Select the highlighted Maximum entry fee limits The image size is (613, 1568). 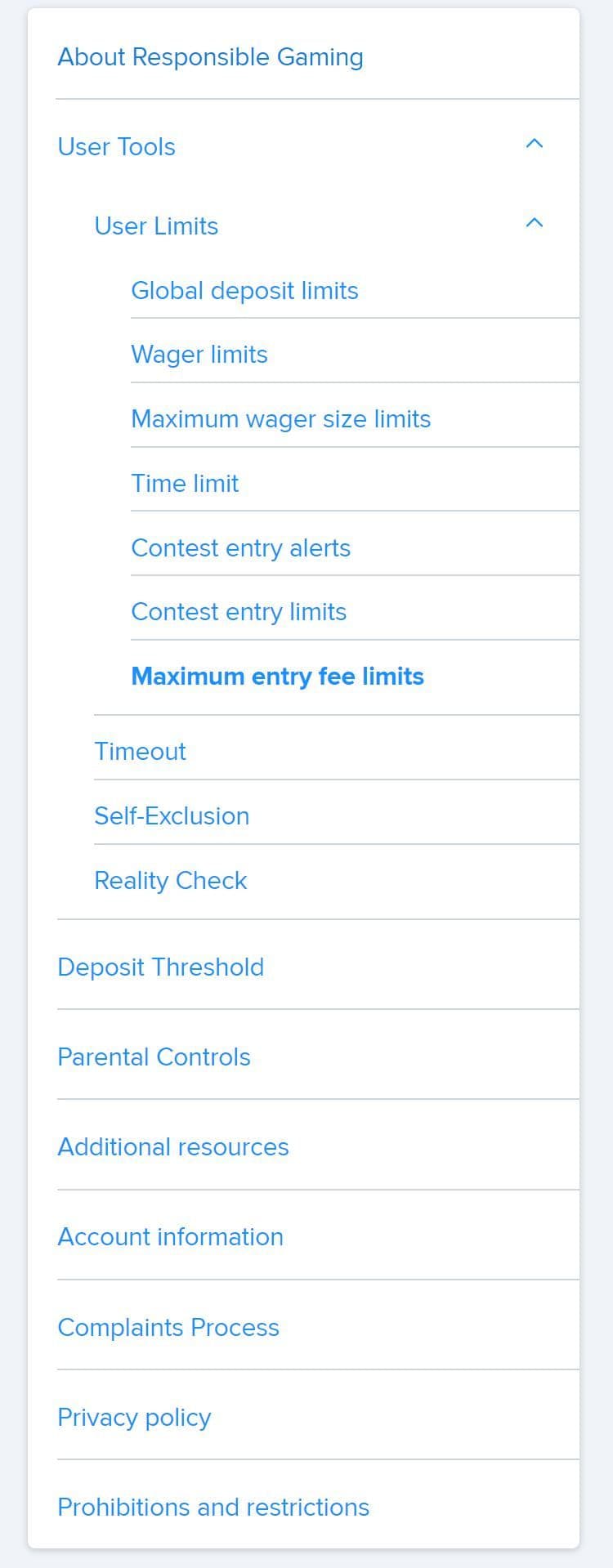coord(277,677)
